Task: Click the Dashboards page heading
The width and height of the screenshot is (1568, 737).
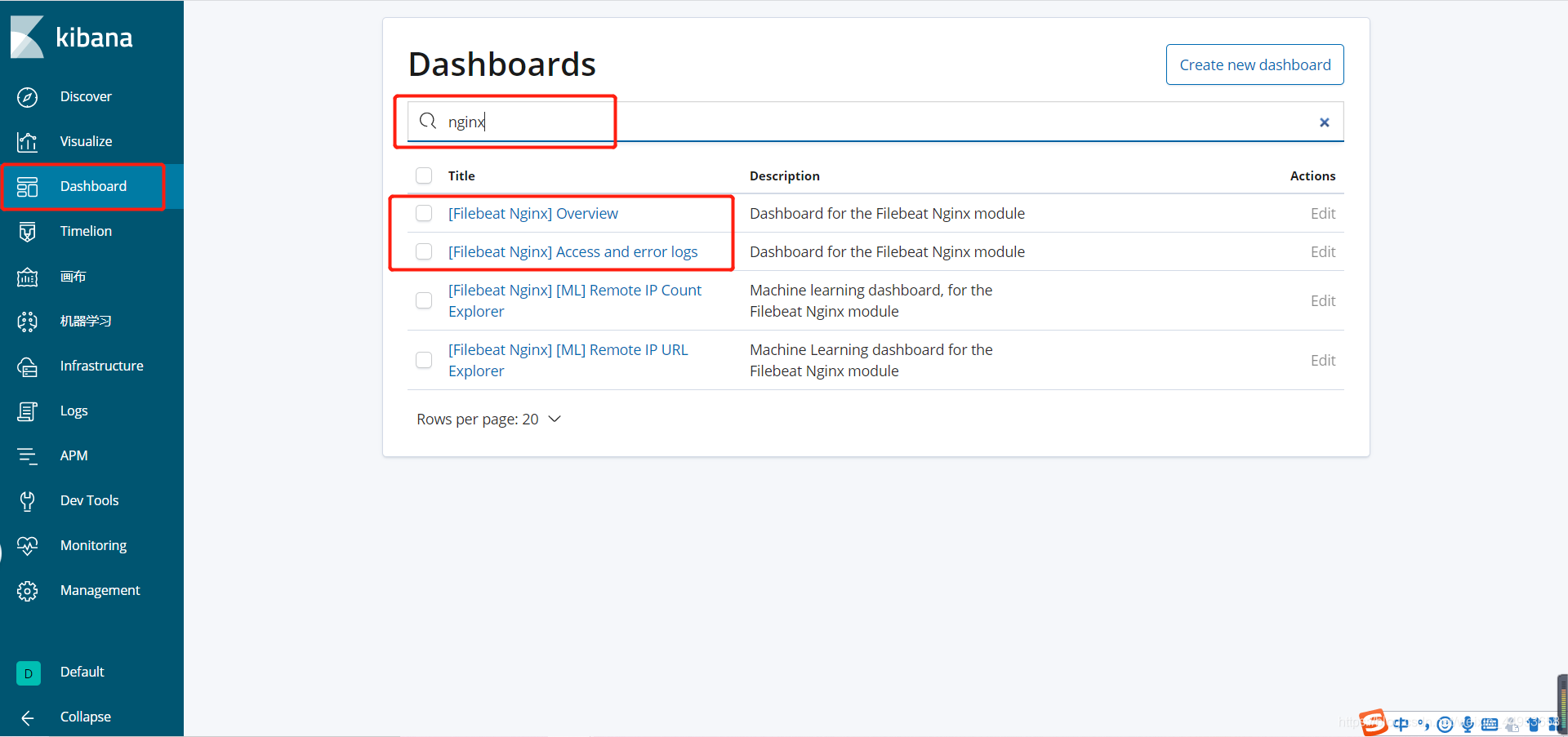Action: pos(502,64)
